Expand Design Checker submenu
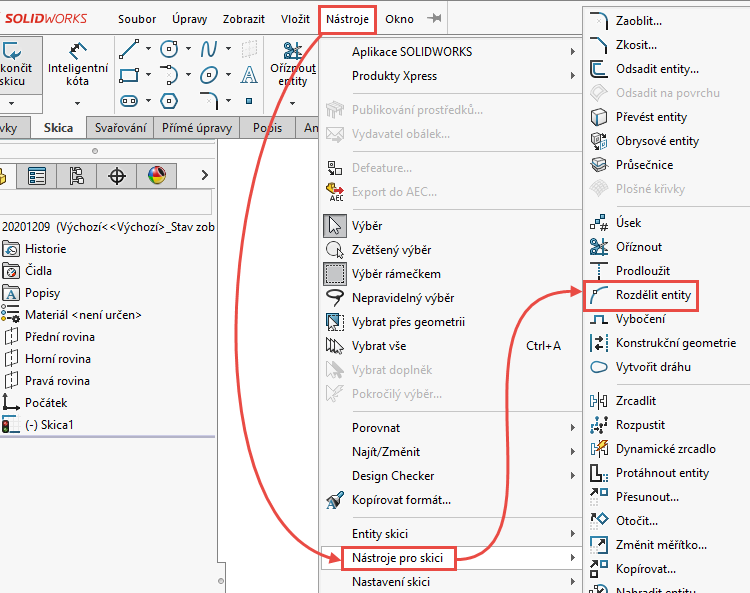The image size is (750, 593). [x=451, y=476]
